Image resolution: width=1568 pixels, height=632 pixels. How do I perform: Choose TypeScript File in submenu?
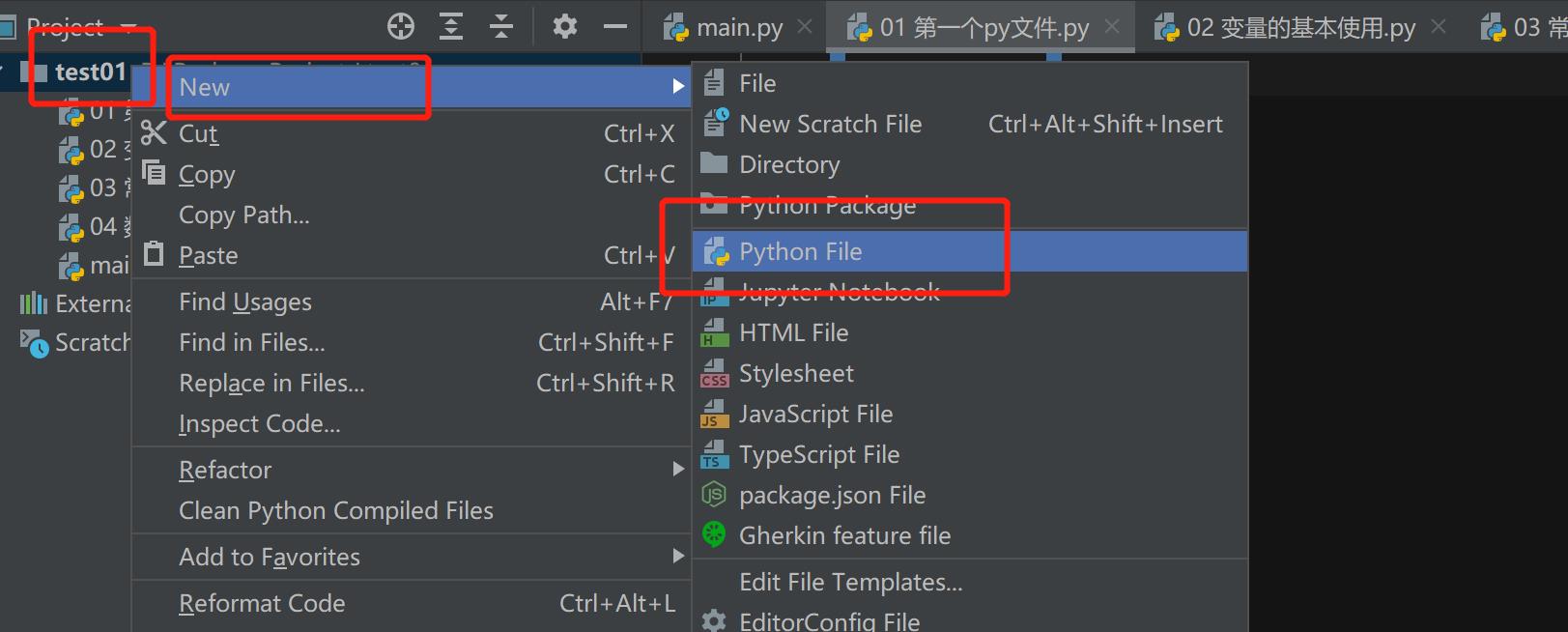(970, 454)
